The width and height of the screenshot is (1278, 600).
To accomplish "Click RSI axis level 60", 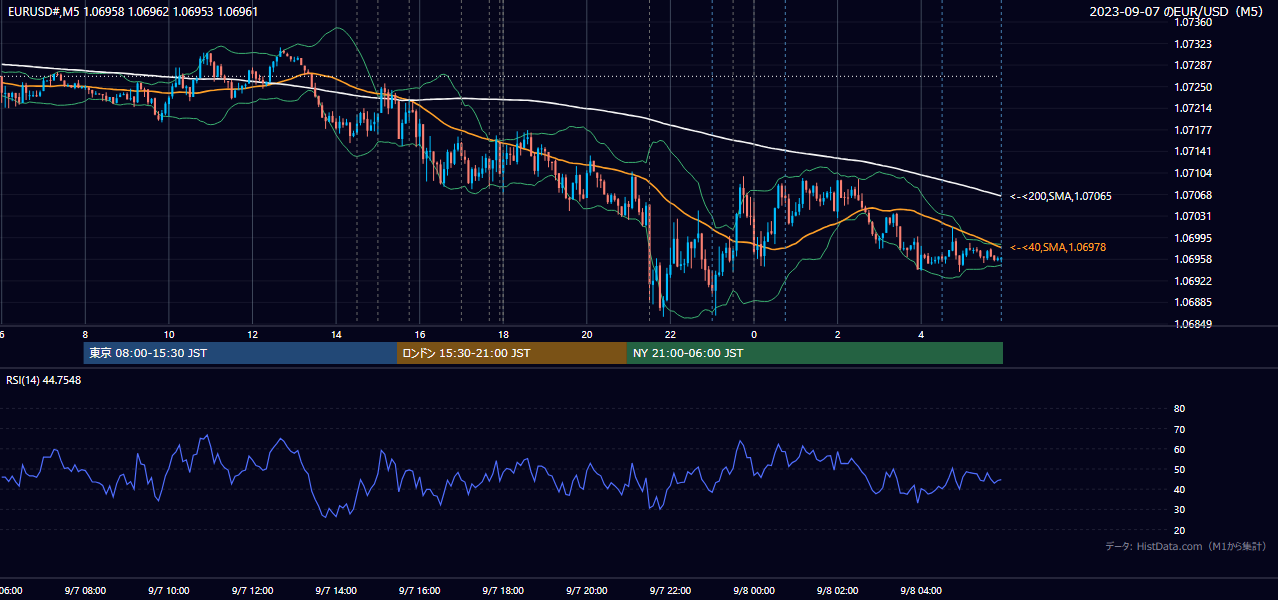I will 1179,450.
